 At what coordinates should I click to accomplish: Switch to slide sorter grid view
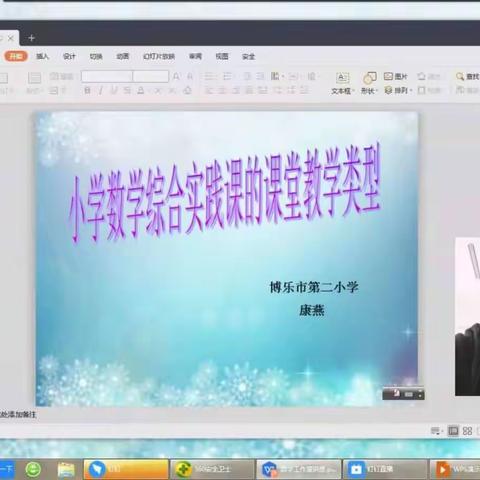pos(467,431)
